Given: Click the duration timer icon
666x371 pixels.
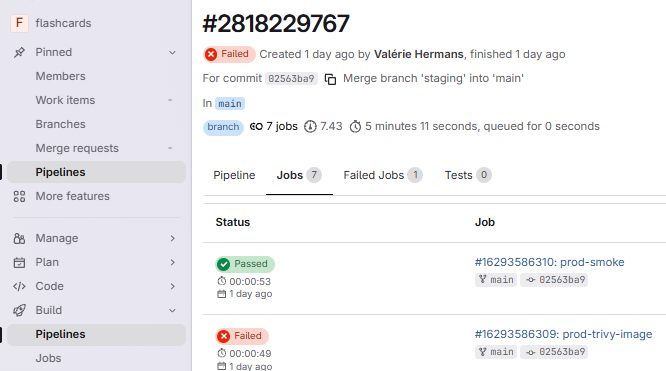Looking at the screenshot, I should 355,127.
